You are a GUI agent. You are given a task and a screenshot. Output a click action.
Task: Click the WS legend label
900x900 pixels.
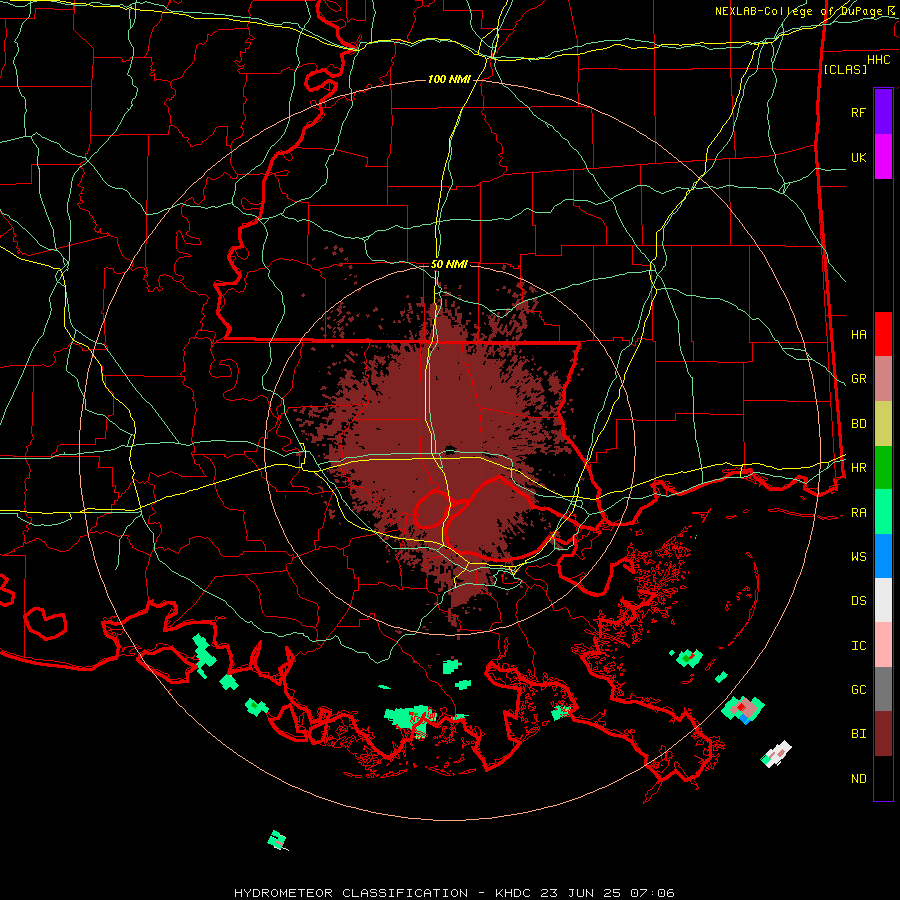click(859, 556)
